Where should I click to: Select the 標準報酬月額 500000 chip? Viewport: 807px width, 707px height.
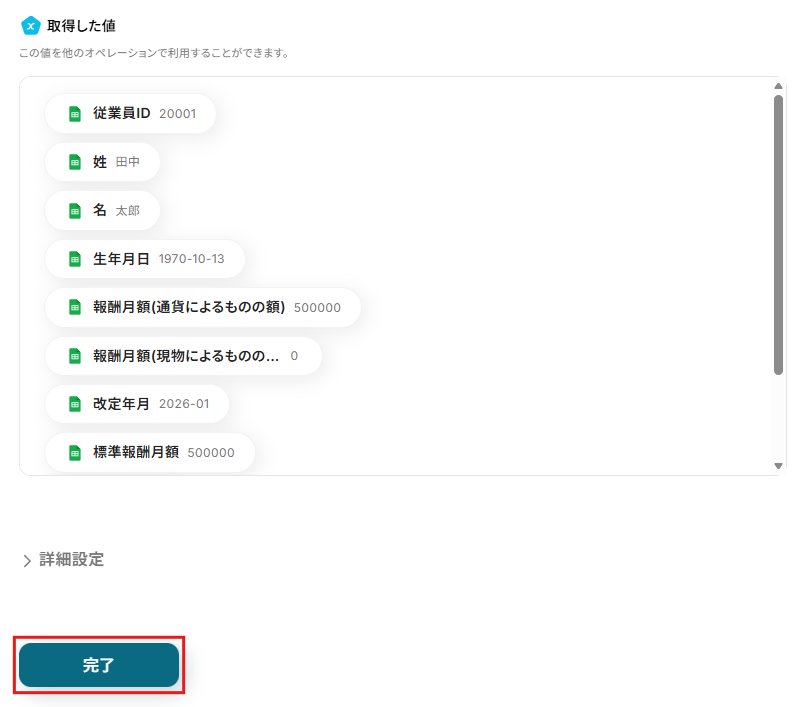(151, 452)
